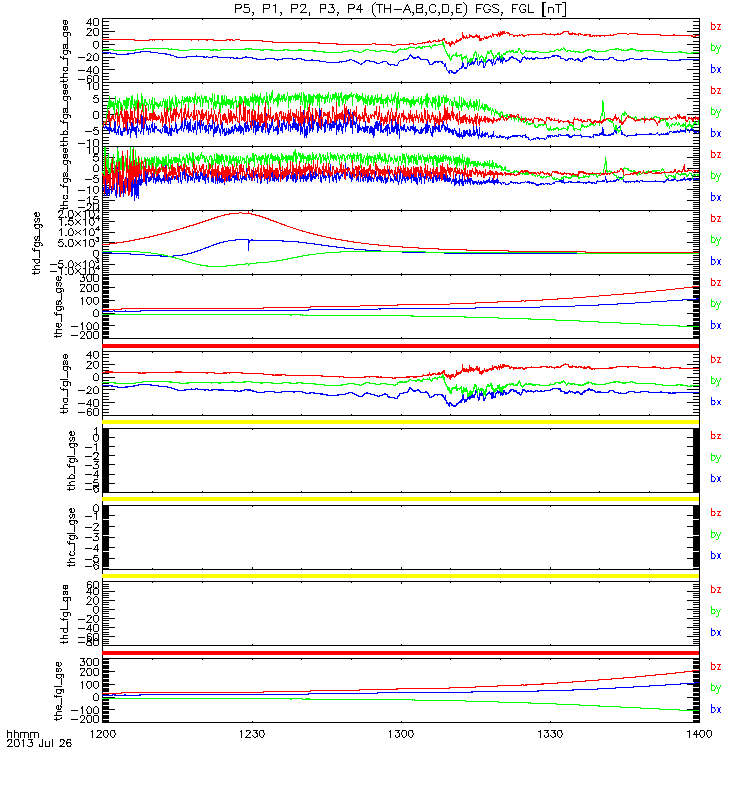The image size is (750, 800).
Task: Click the by legend of the thc_fgs panel
Action: [716, 176]
